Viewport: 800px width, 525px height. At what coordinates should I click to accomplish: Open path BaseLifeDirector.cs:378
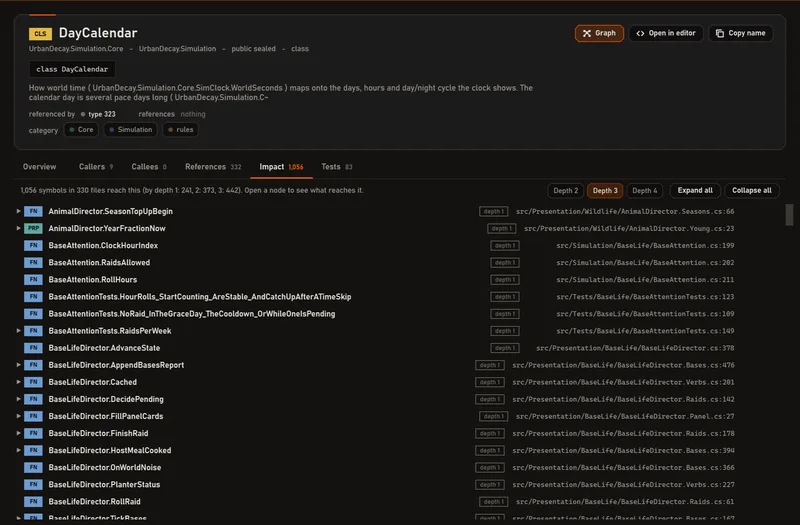point(635,348)
